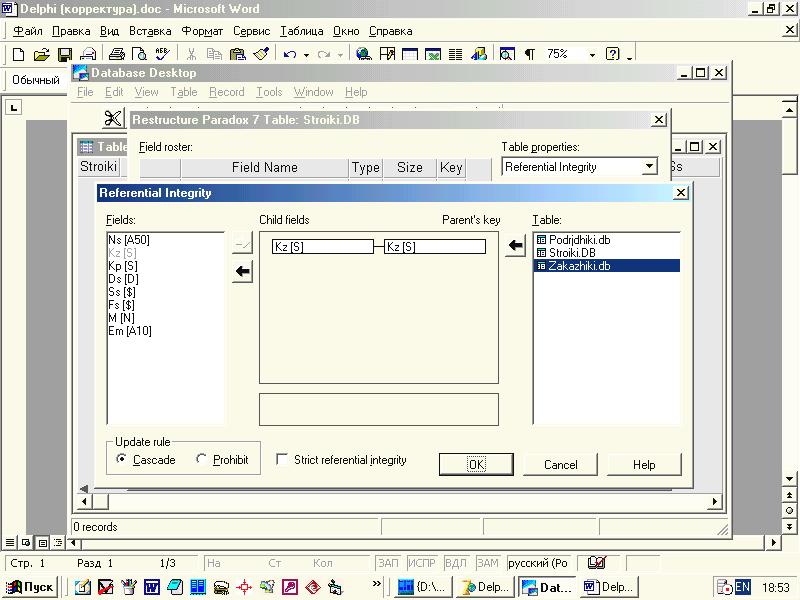The image size is (800, 600).
Task: Cancel the Referential Integrity dialog
Action: click(x=560, y=464)
